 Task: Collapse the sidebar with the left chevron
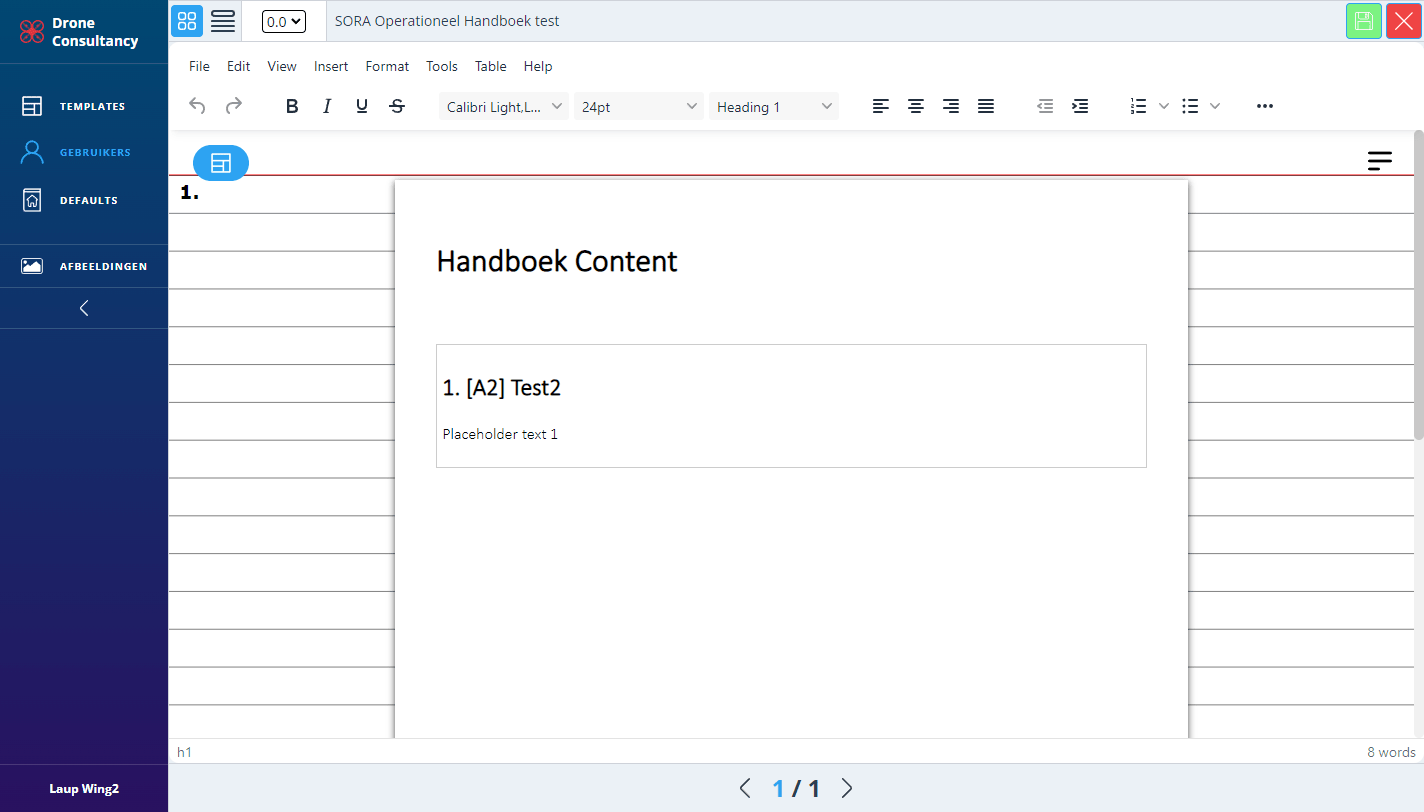click(84, 308)
